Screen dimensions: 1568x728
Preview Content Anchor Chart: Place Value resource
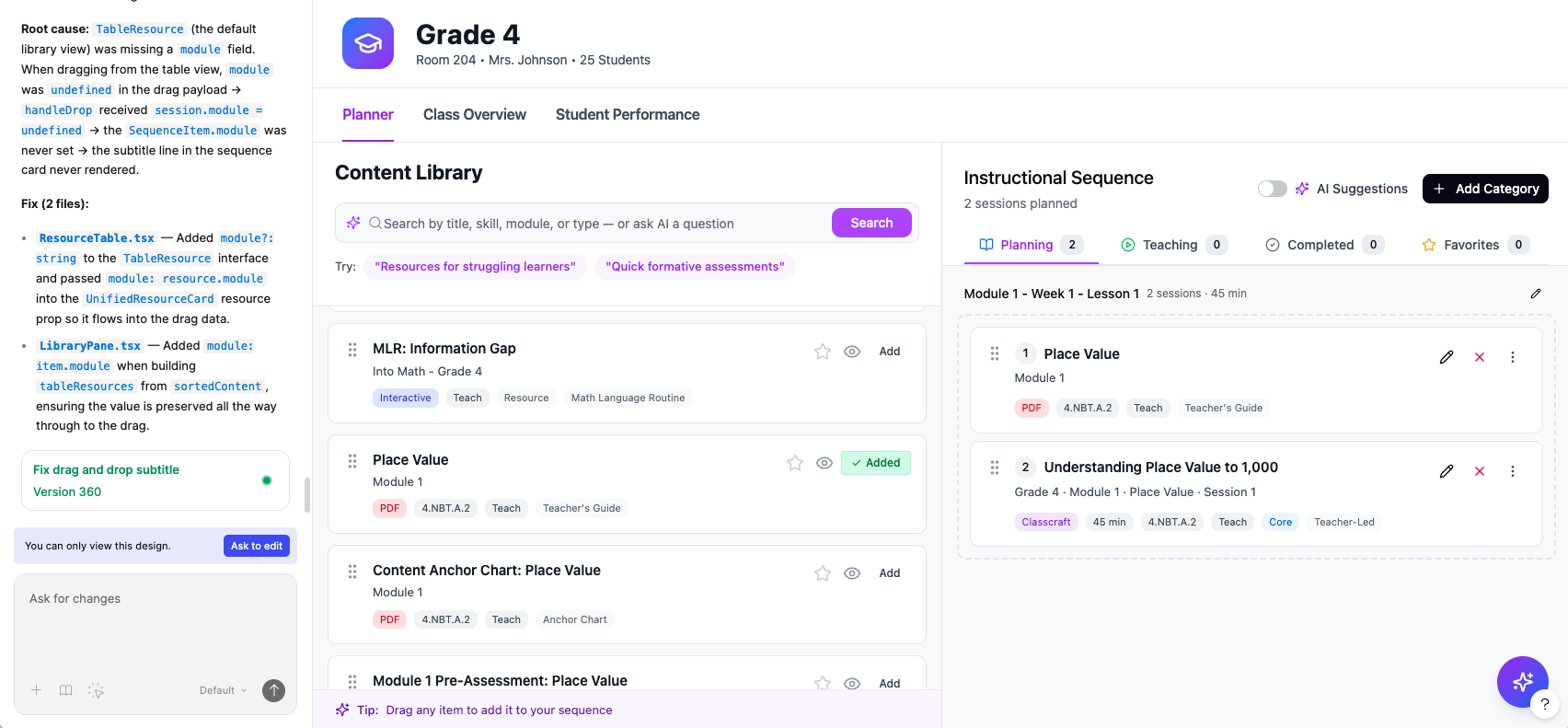852,573
